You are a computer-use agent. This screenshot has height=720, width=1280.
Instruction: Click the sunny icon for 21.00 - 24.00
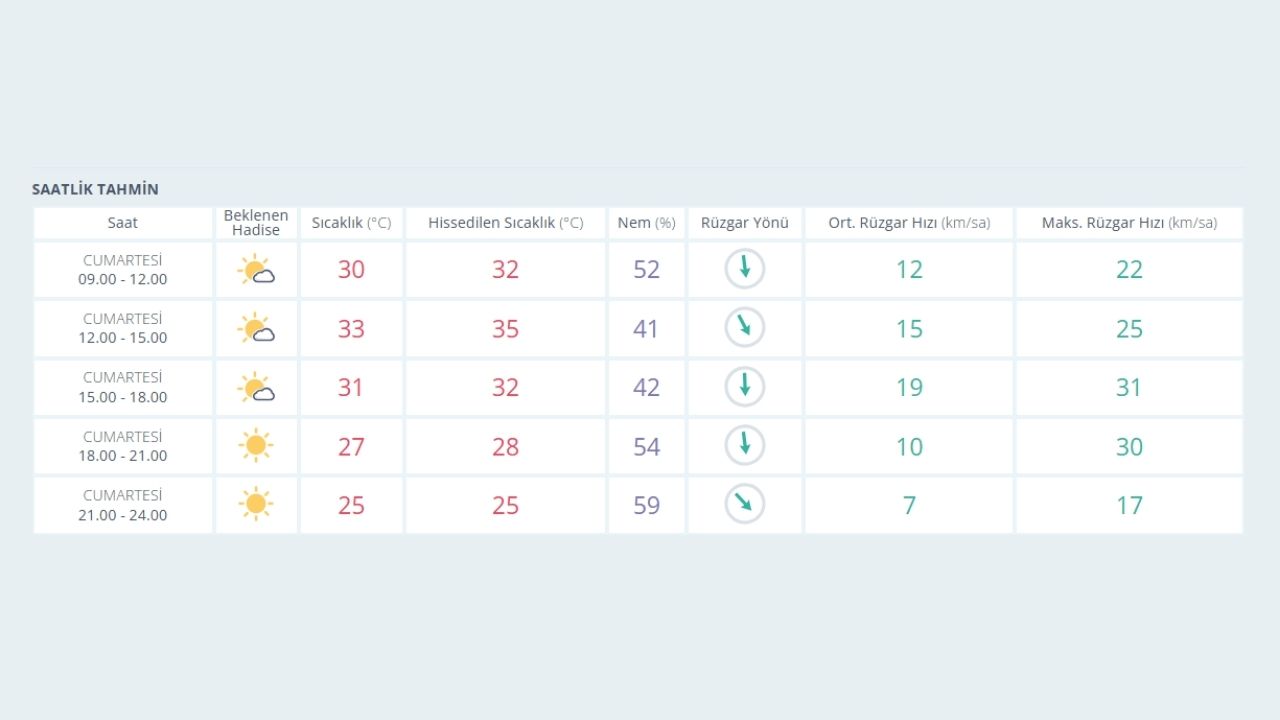[256, 505]
